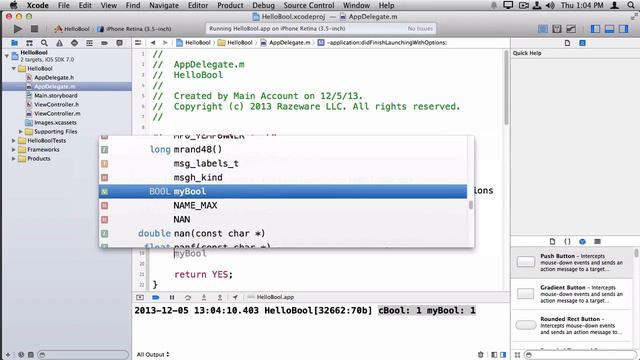Collapse the HelloBool group folder
Viewport: 640px width, 360px height.
tap(14, 69)
